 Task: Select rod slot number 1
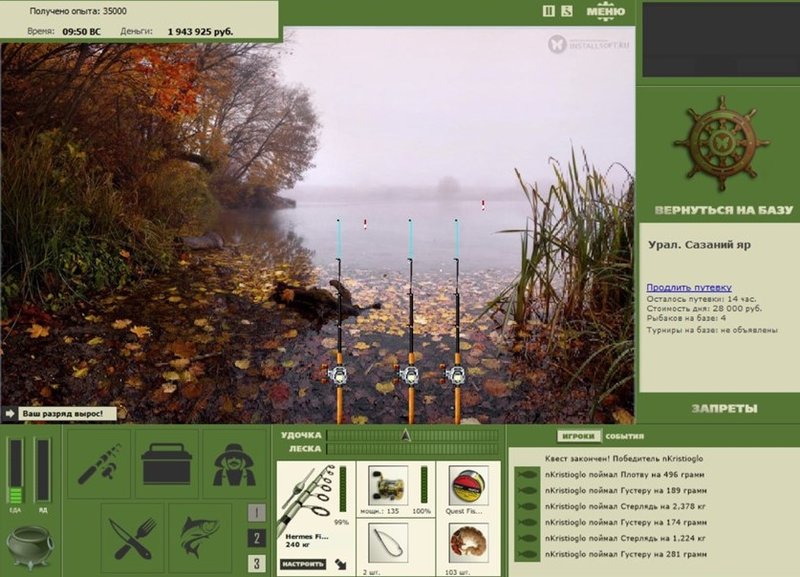coord(257,513)
